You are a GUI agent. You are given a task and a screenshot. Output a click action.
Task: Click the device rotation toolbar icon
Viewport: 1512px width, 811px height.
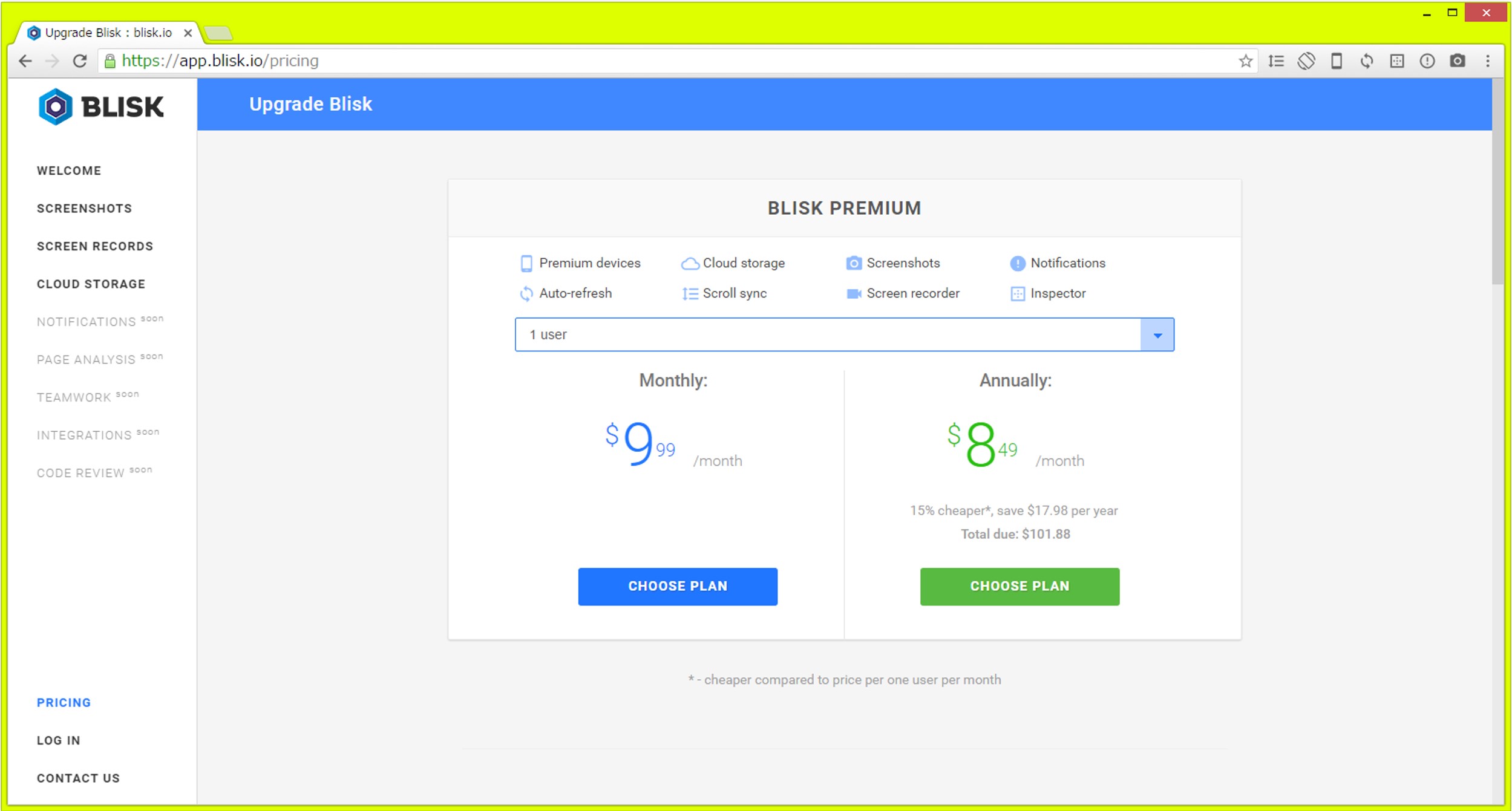pyautogui.click(x=1306, y=61)
